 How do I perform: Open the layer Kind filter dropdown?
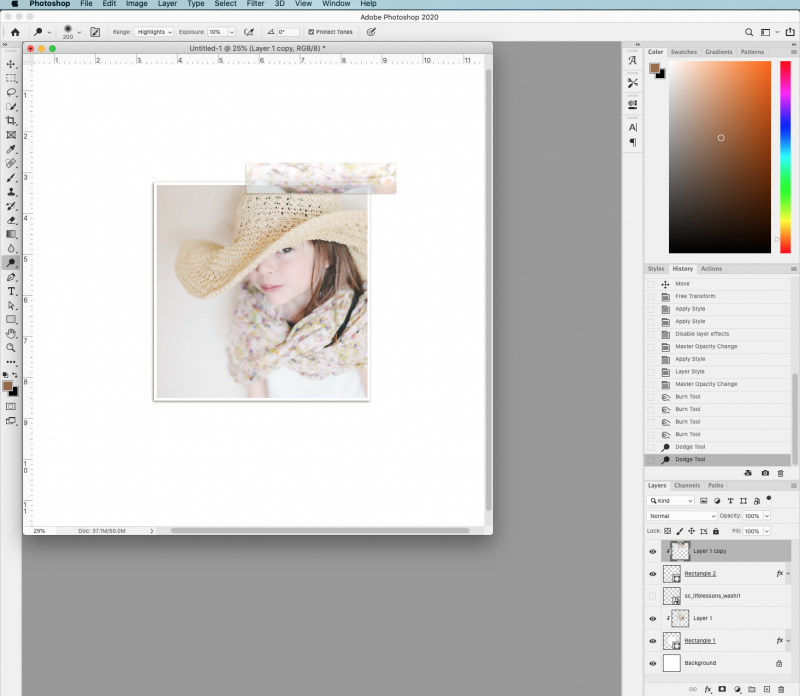[670, 501]
